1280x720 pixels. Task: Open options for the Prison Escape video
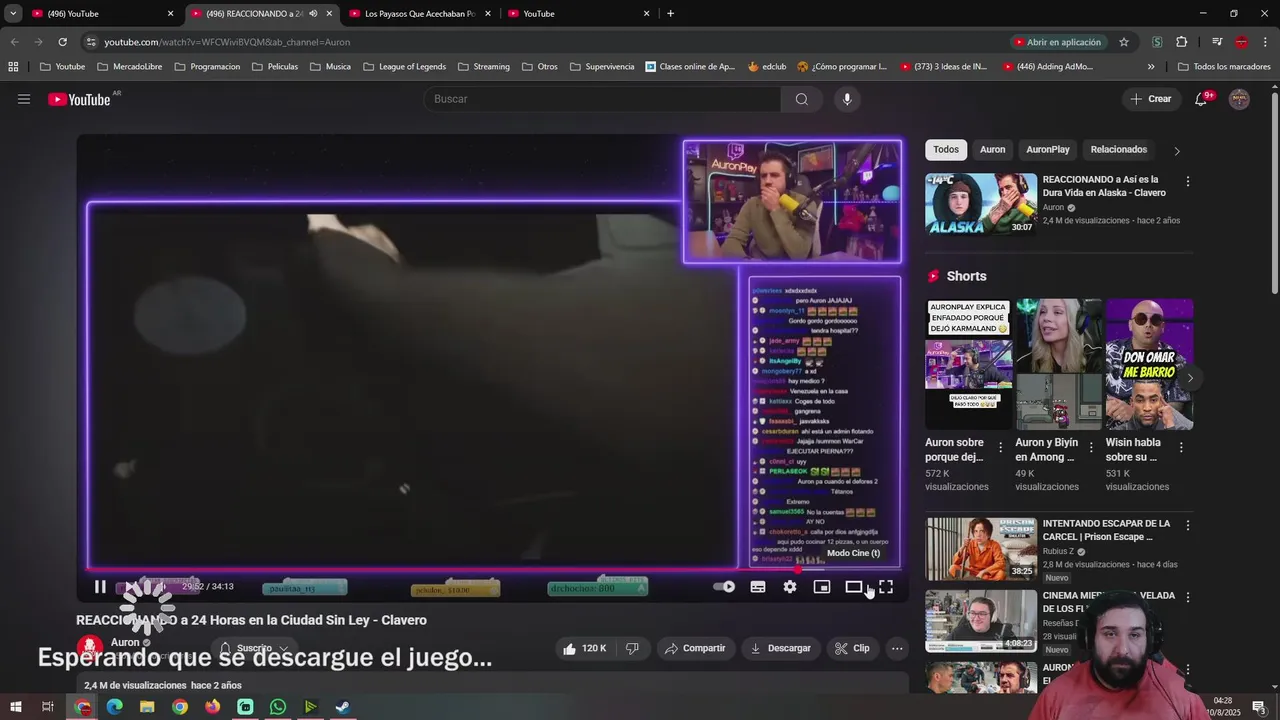tap(1188, 525)
